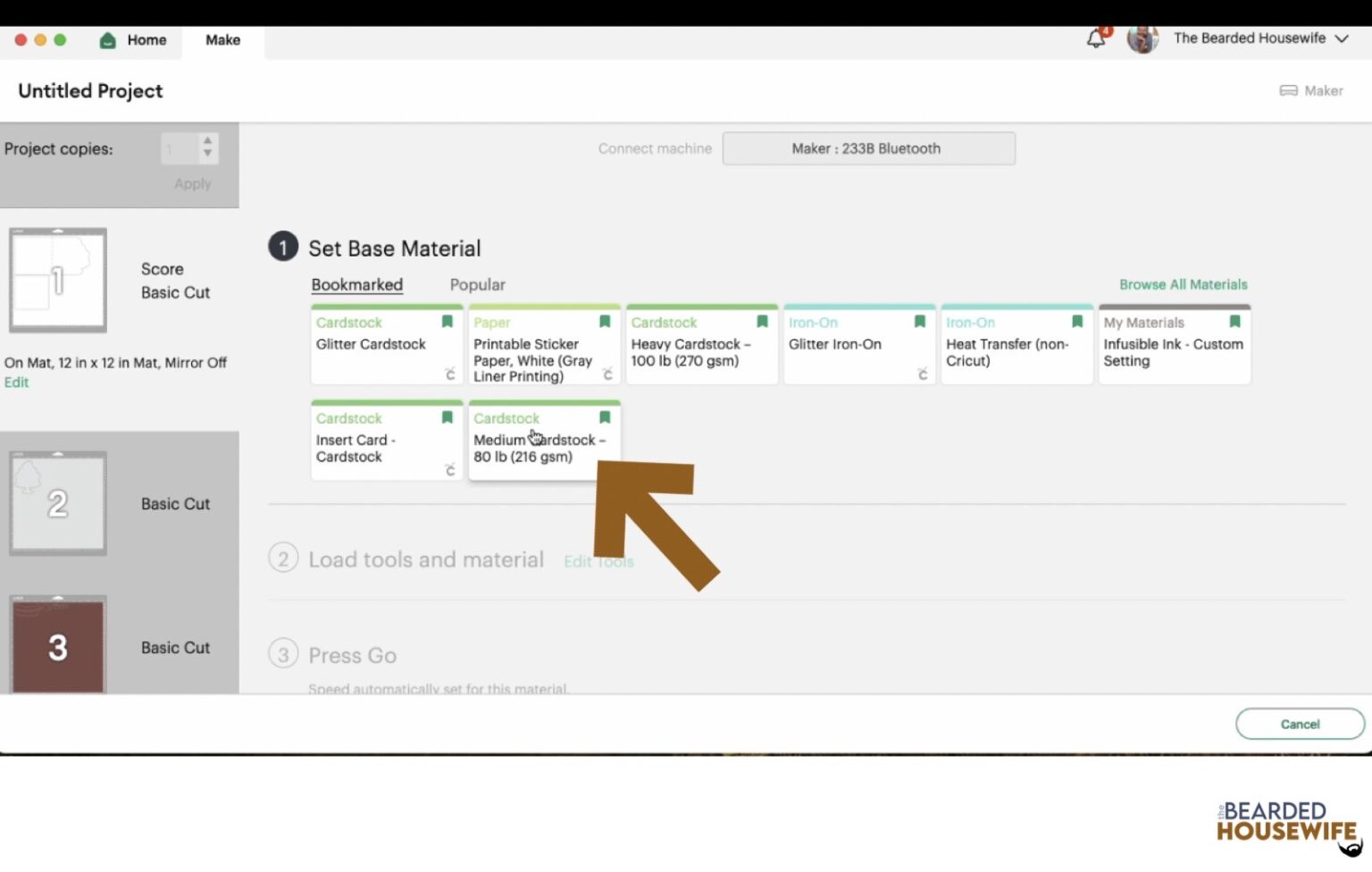
Task: Open the Maker : 233B Bluetooth machine selector
Action: click(868, 148)
